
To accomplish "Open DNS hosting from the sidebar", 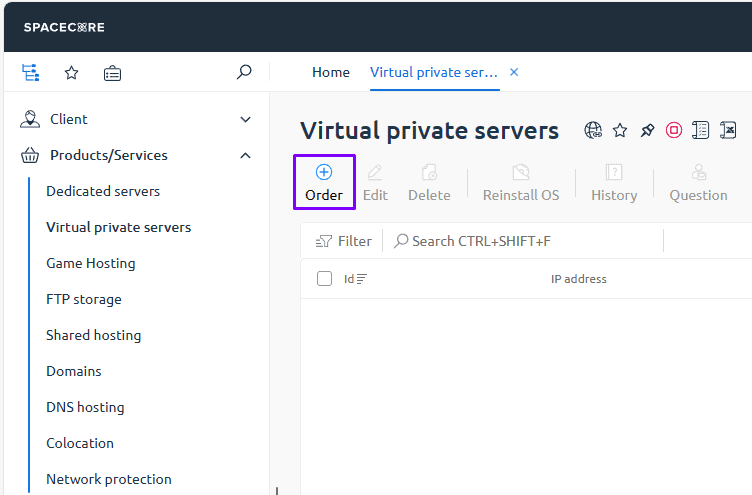I will point(85,407).
